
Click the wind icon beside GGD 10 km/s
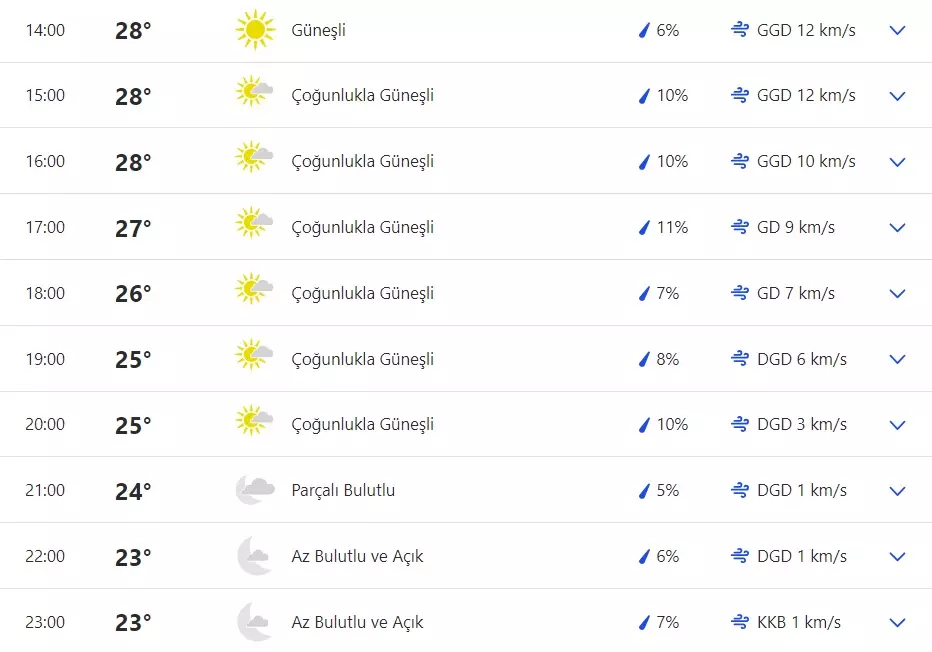point(740,161)
